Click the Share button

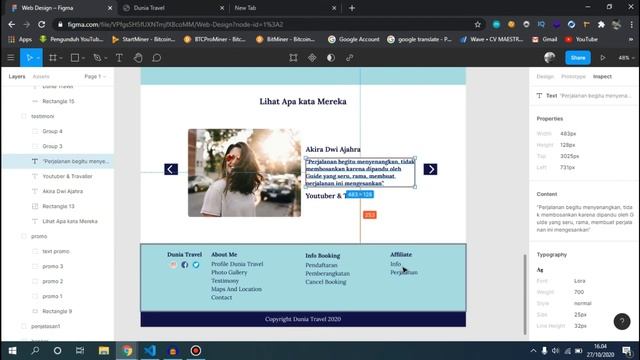(578, 58)
